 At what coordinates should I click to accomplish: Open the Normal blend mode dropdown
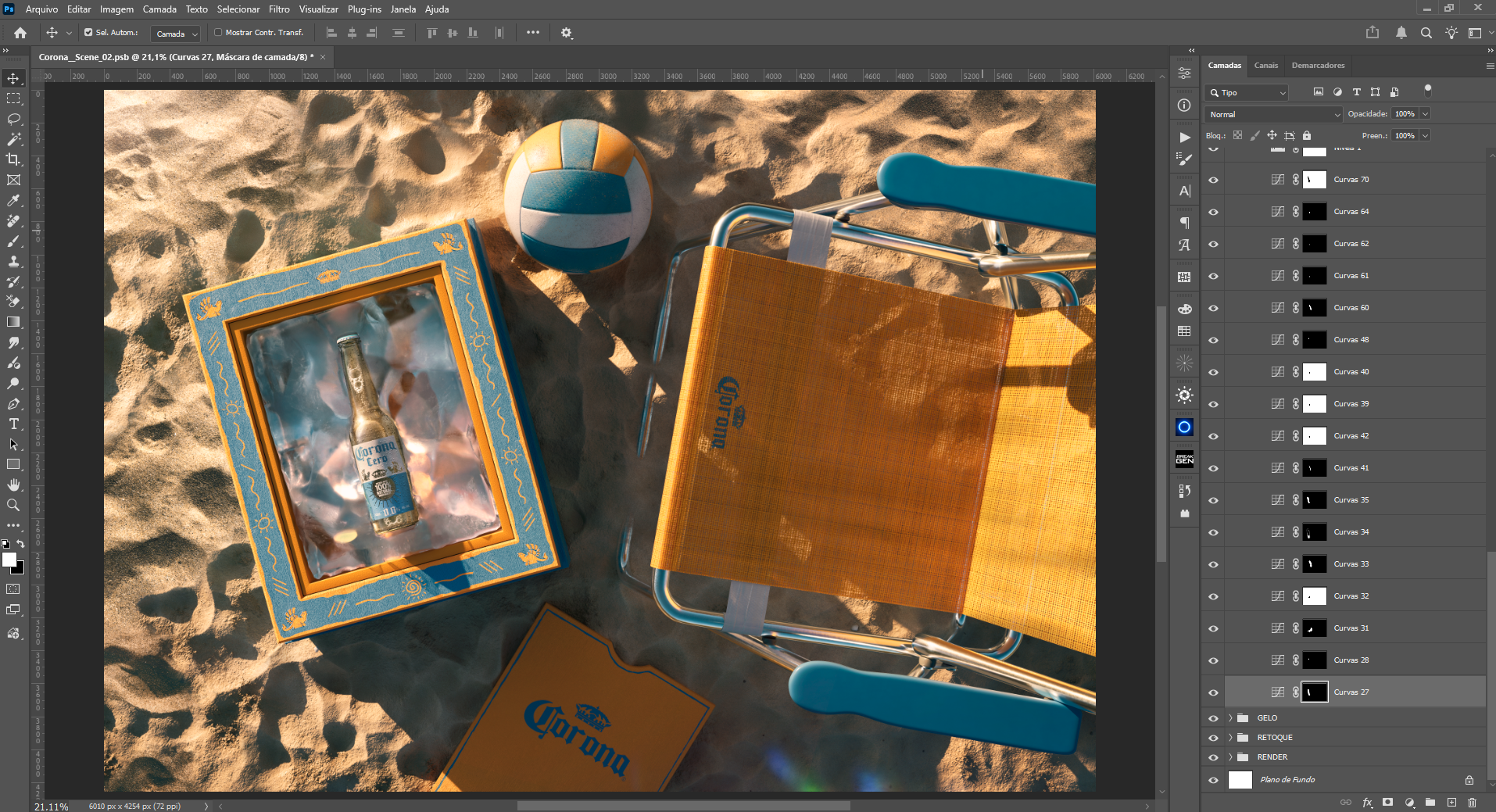tap(1273, 114)
